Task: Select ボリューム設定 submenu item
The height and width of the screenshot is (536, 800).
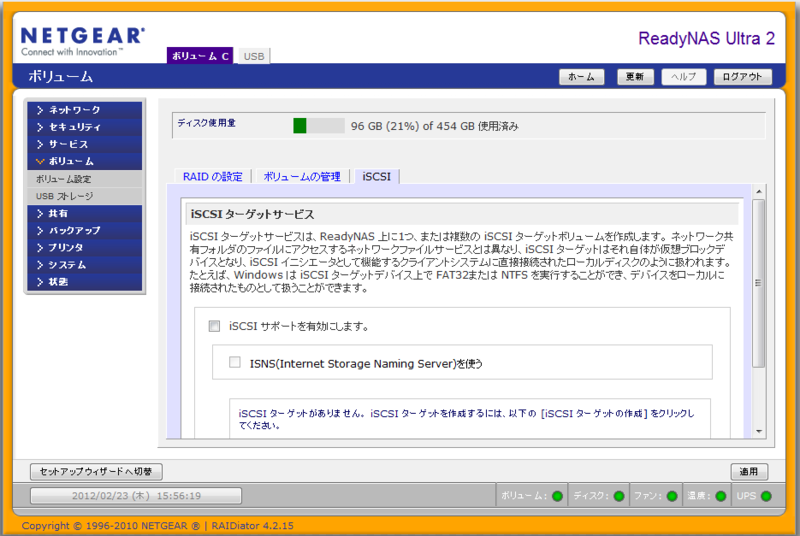Action: tap(85, 179)
